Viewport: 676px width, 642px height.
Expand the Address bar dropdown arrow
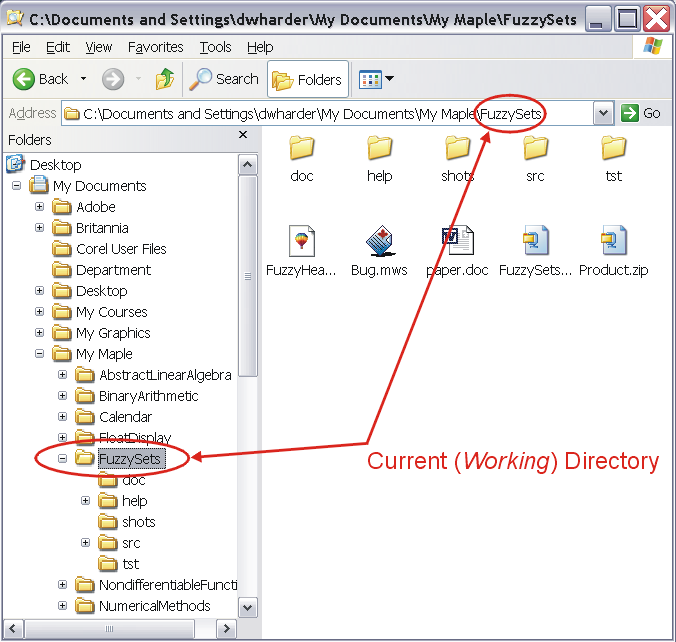[x=603, y=113]
